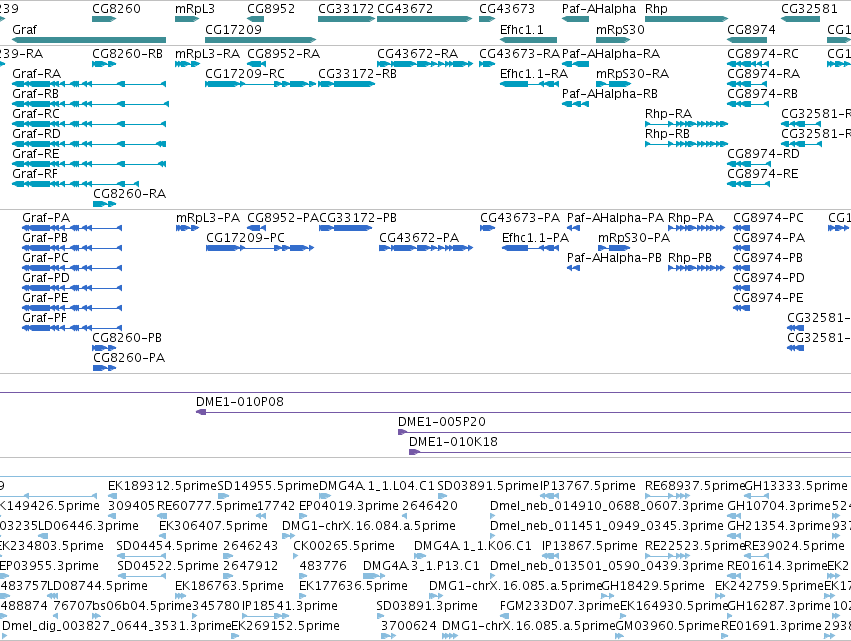Select protein mRpS30-PA label
This screenshot has height=641, width=851.
(x=634, y=238)
